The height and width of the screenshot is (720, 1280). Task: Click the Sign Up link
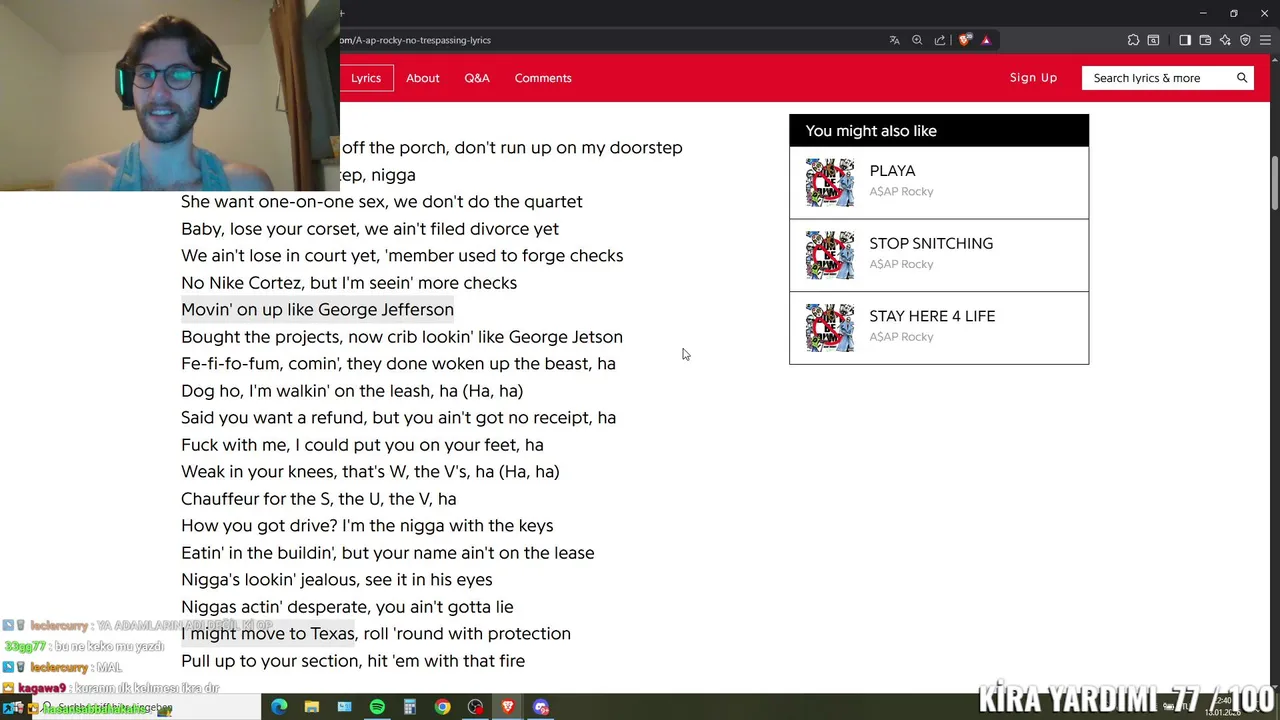1033,78
